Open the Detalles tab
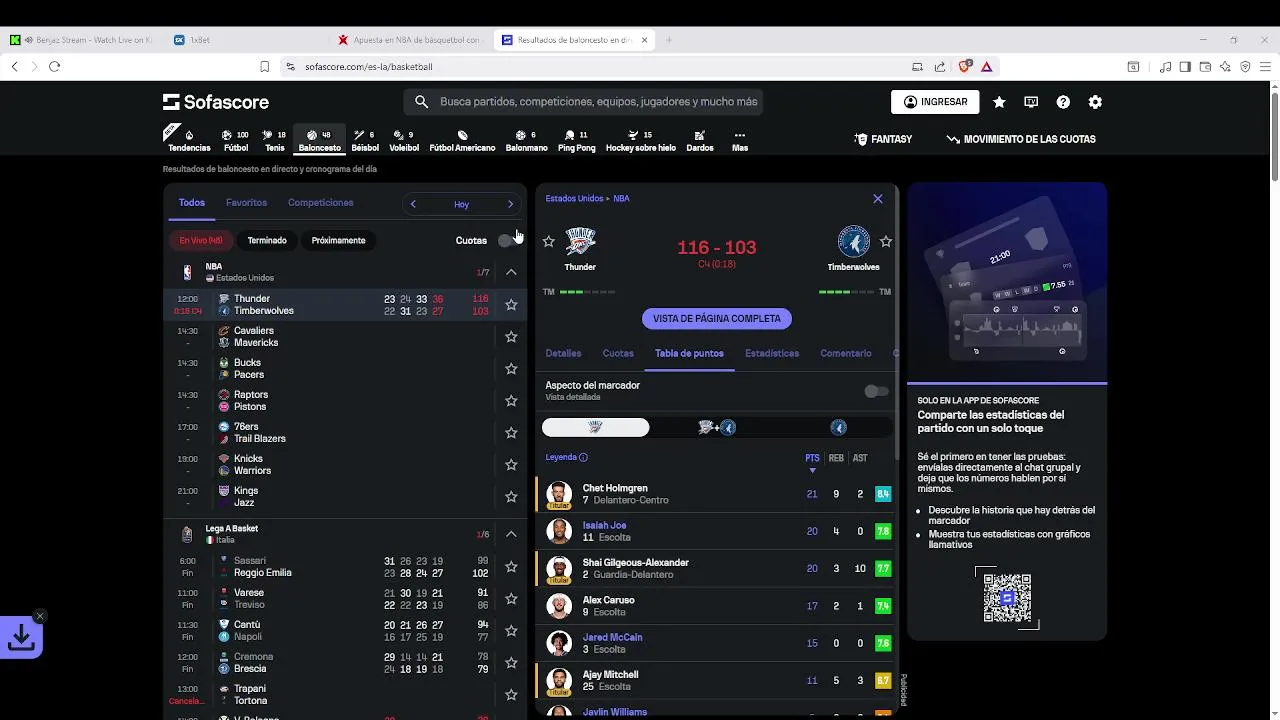Viewport: 1280px width, 720px height. [x=563, y=354]
